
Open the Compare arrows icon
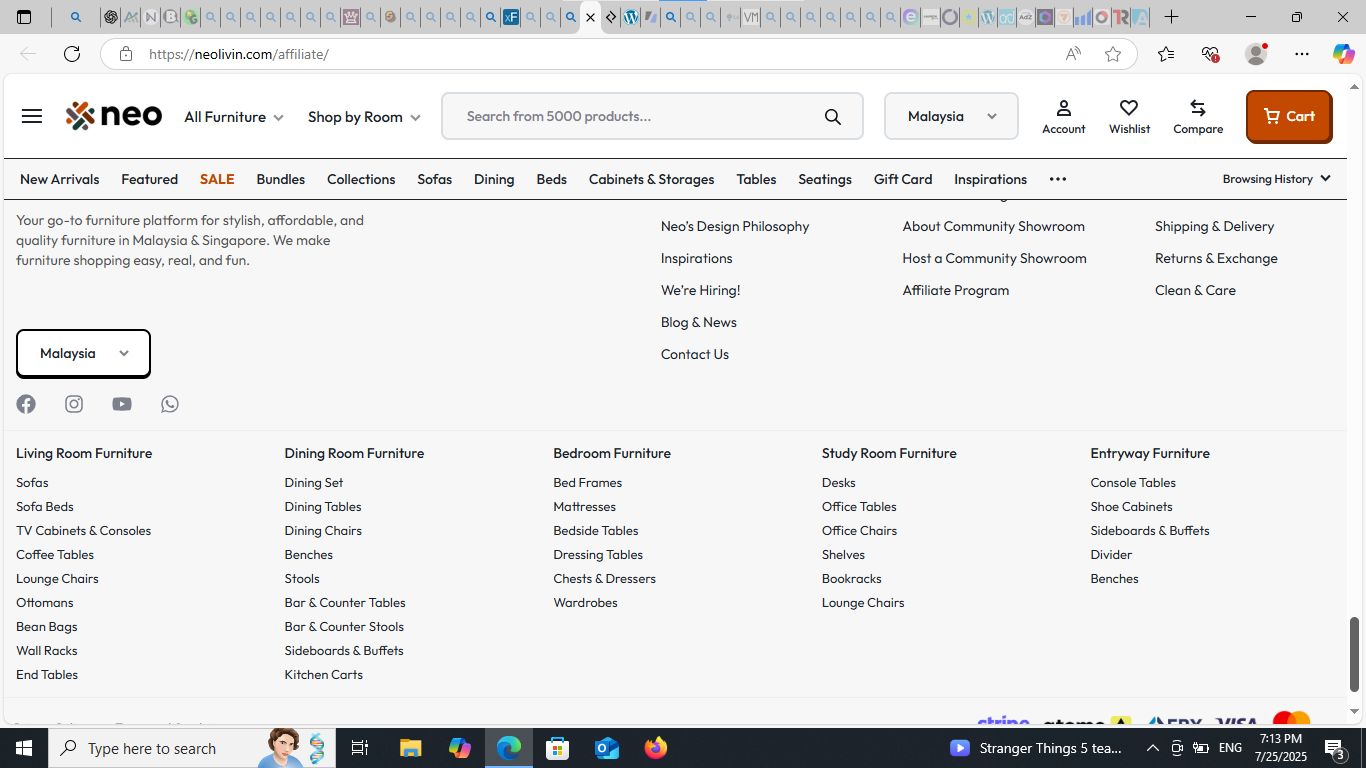click(x=1198, y=116)
